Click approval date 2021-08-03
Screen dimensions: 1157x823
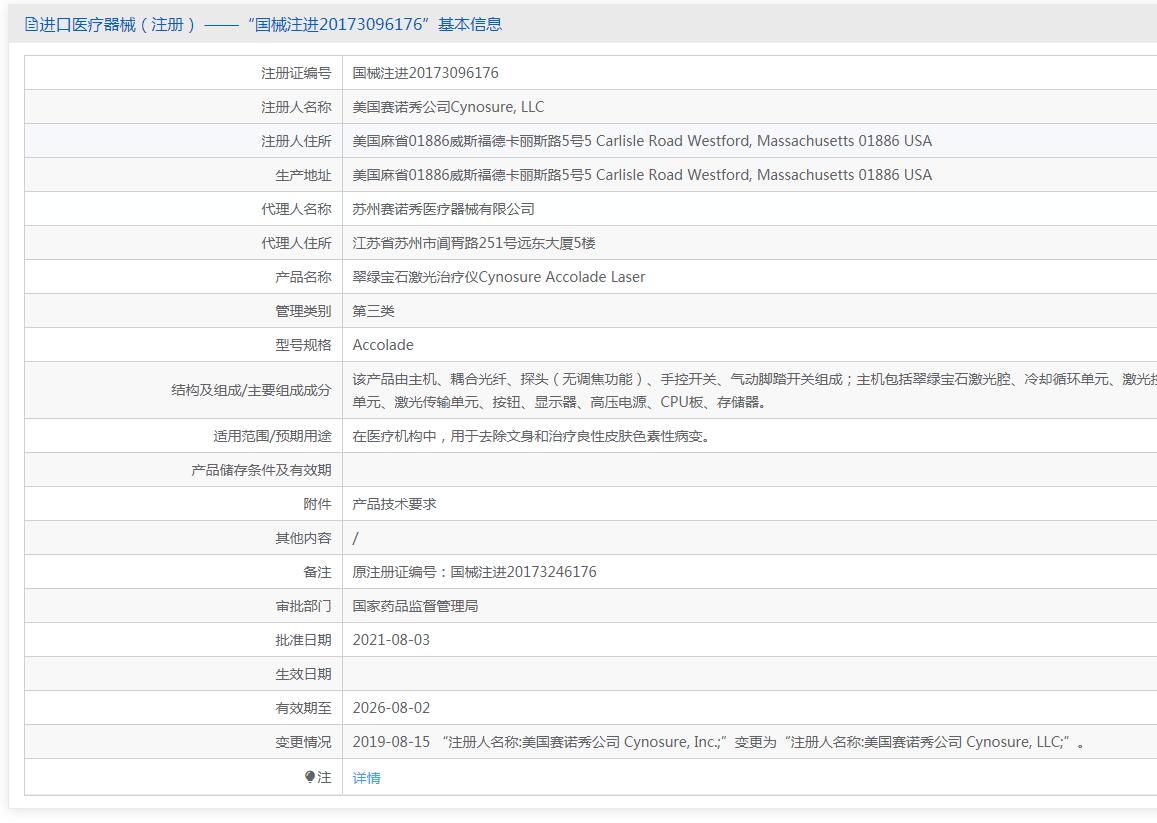tap(391, 640)
